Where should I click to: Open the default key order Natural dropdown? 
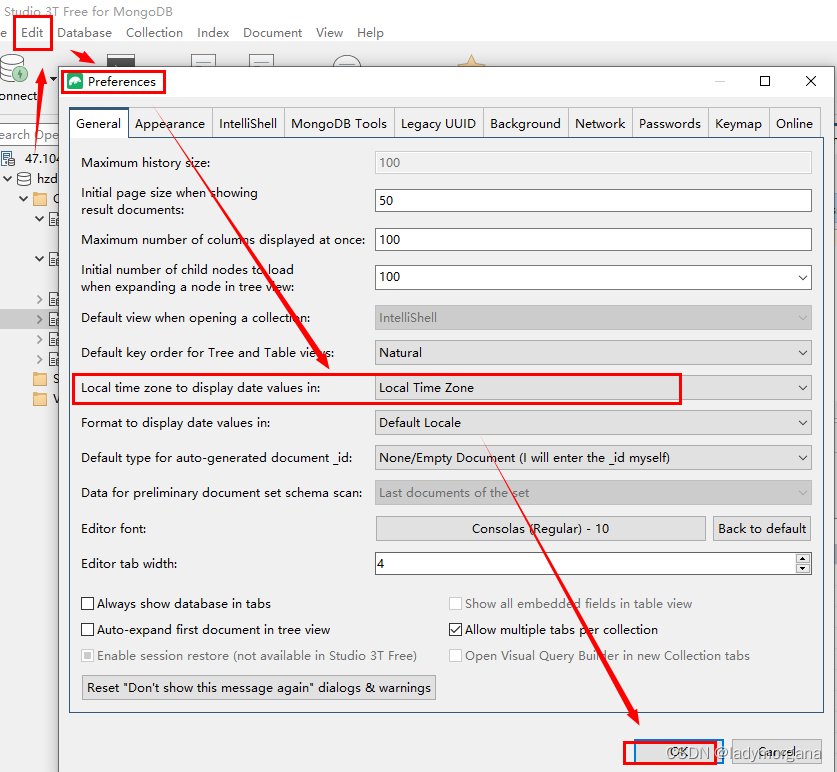[593, 353]
